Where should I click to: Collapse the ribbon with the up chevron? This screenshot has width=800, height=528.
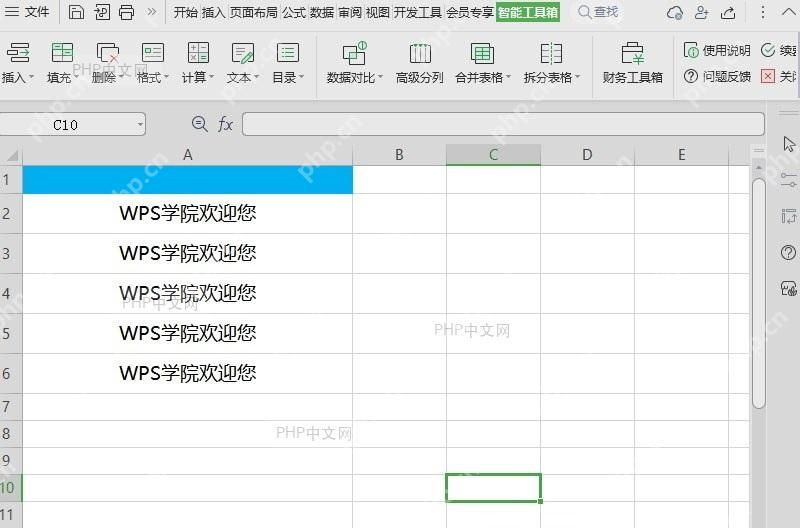[x=789, y=12]
